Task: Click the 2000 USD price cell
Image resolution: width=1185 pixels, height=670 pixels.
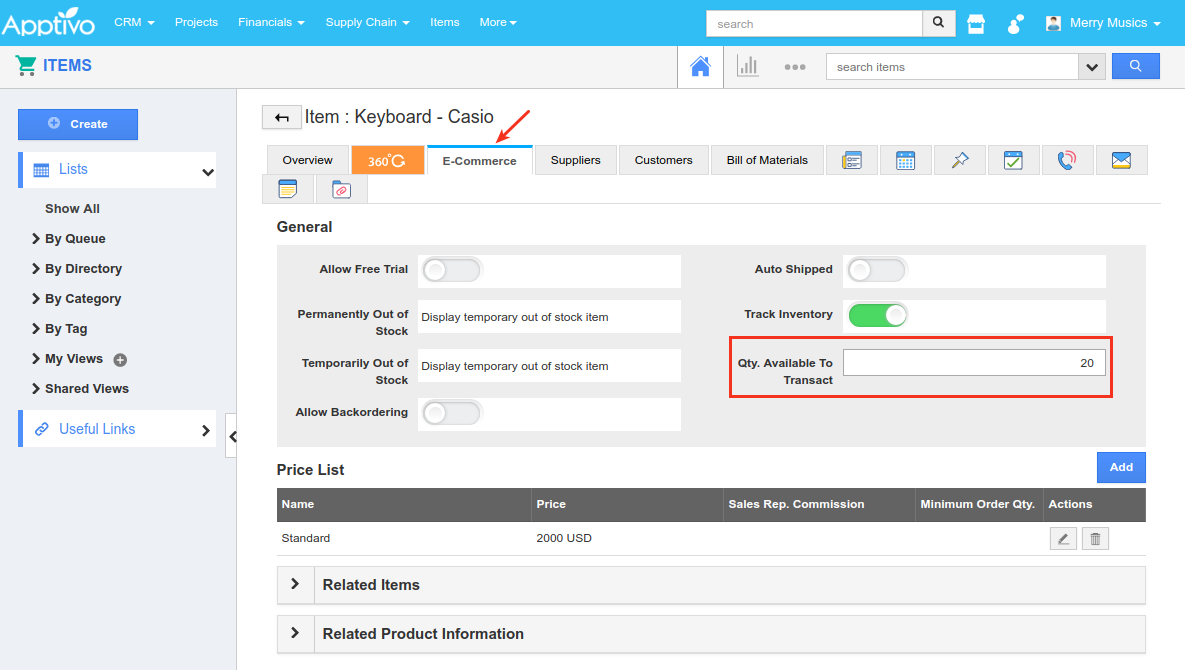Action: pos(564,539)
